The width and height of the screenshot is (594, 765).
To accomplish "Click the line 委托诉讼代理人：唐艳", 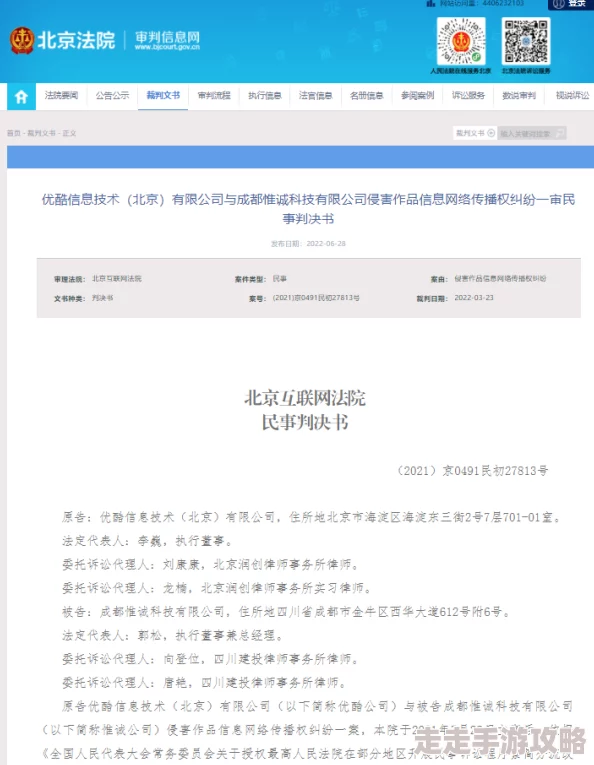I will [x=204, y=683].
